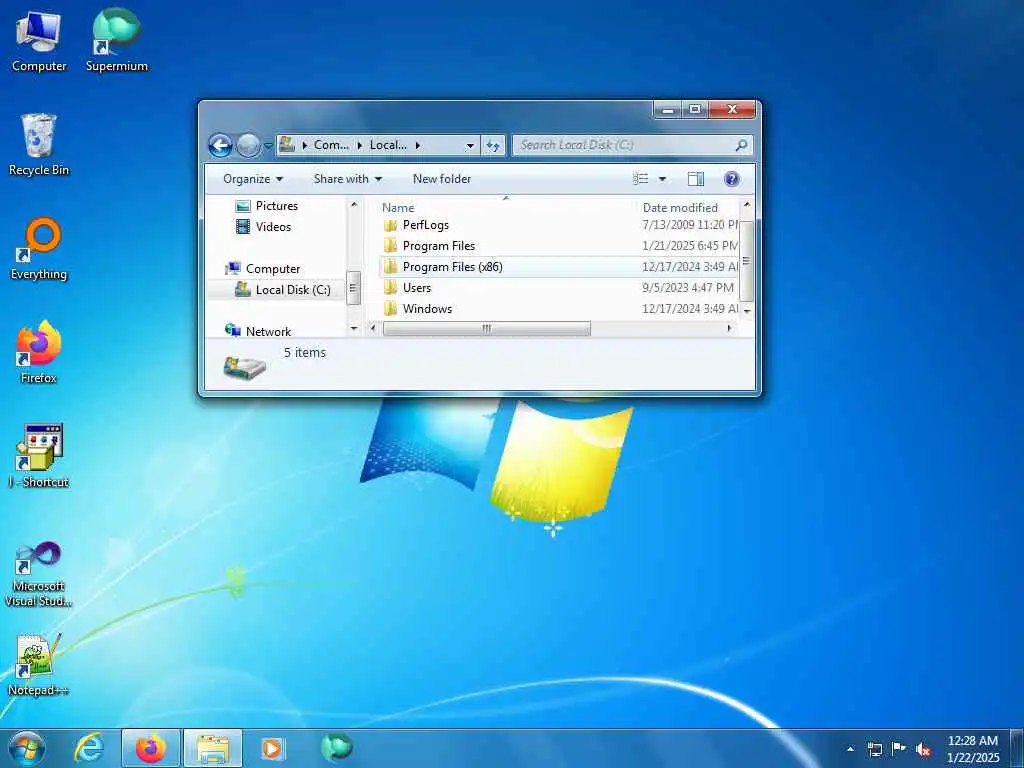The height and width of the screenshot is (768, 1024).
Task: Click the Forward arrow in Explorer
Action: (x=248, y=145)
